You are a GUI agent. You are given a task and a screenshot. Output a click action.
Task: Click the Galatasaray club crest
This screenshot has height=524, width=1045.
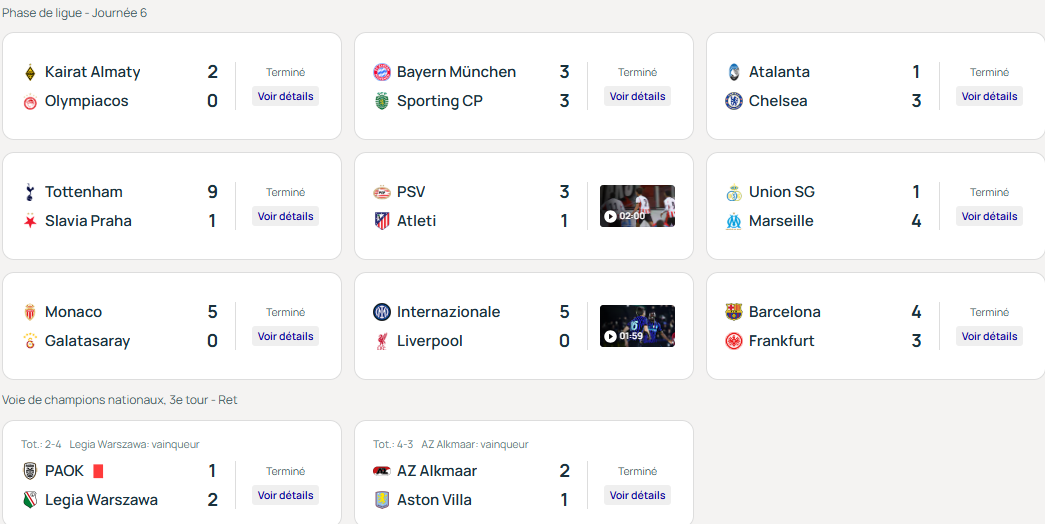click(29, 341)
